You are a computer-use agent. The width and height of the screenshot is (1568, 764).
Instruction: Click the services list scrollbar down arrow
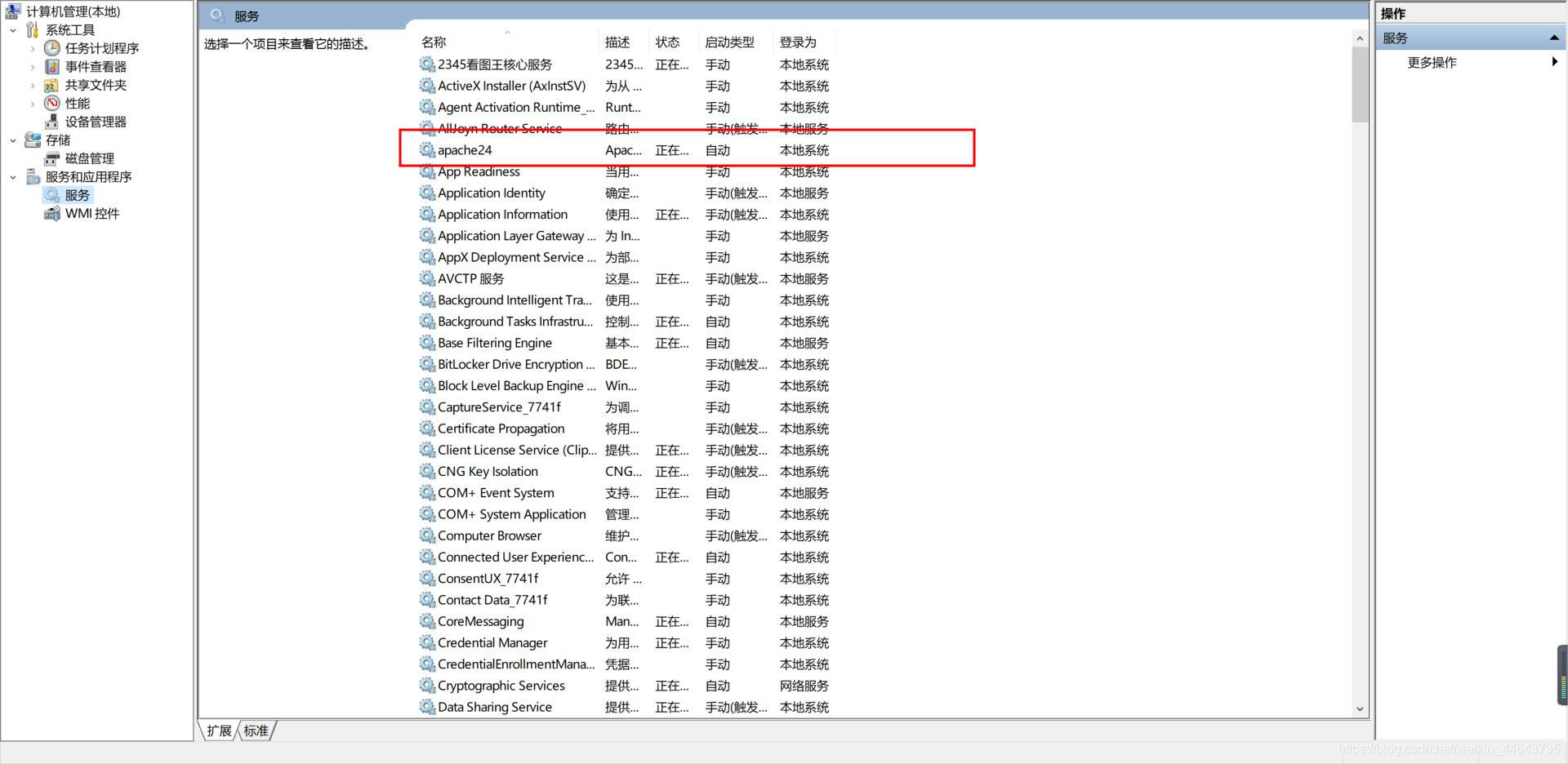point(1360,708)
